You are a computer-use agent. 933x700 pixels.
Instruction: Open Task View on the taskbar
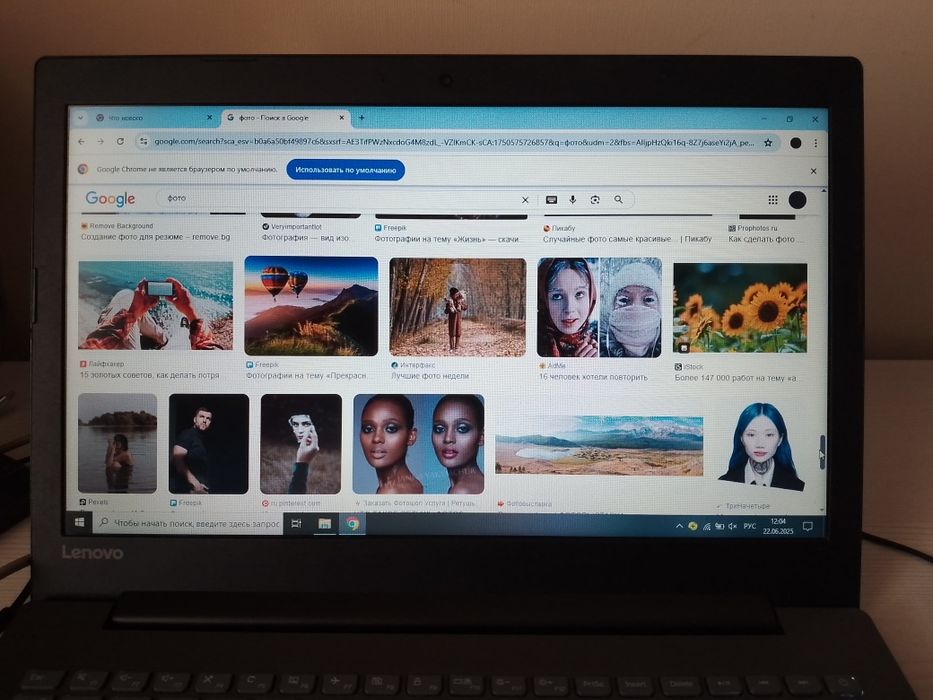296,524
